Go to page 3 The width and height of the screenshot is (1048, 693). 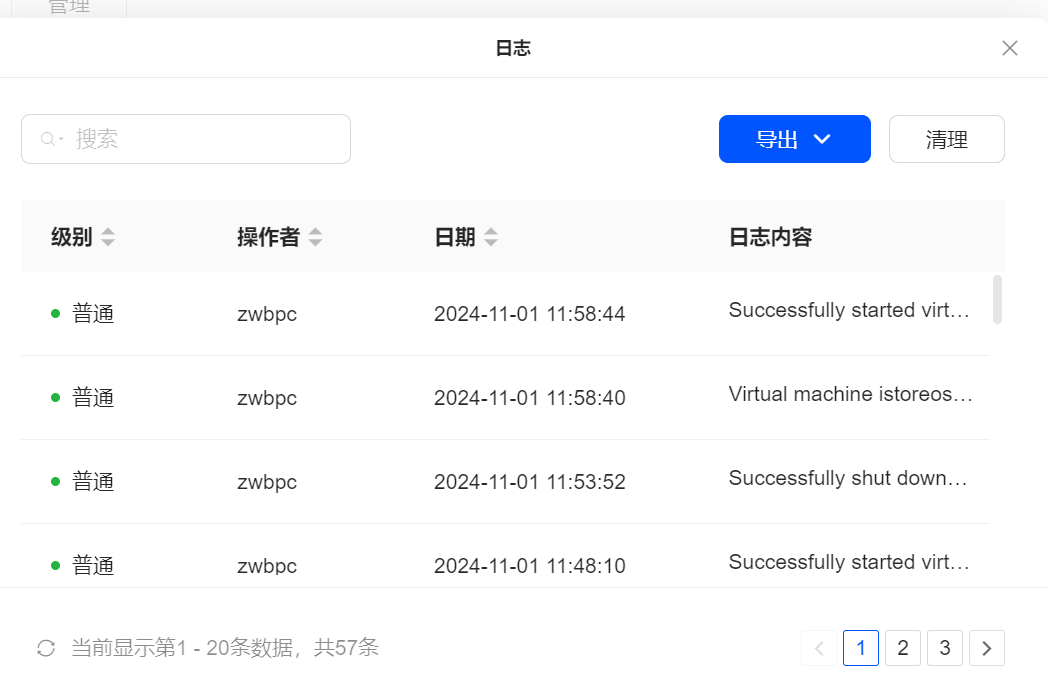[x=944, y=648]
